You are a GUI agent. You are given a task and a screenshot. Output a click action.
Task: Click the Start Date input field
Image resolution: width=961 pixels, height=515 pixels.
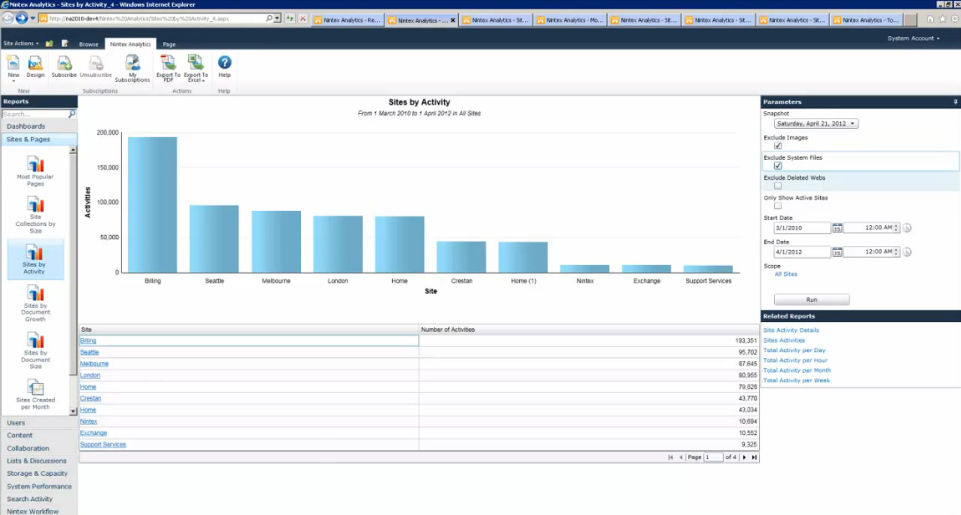[802, 227]
